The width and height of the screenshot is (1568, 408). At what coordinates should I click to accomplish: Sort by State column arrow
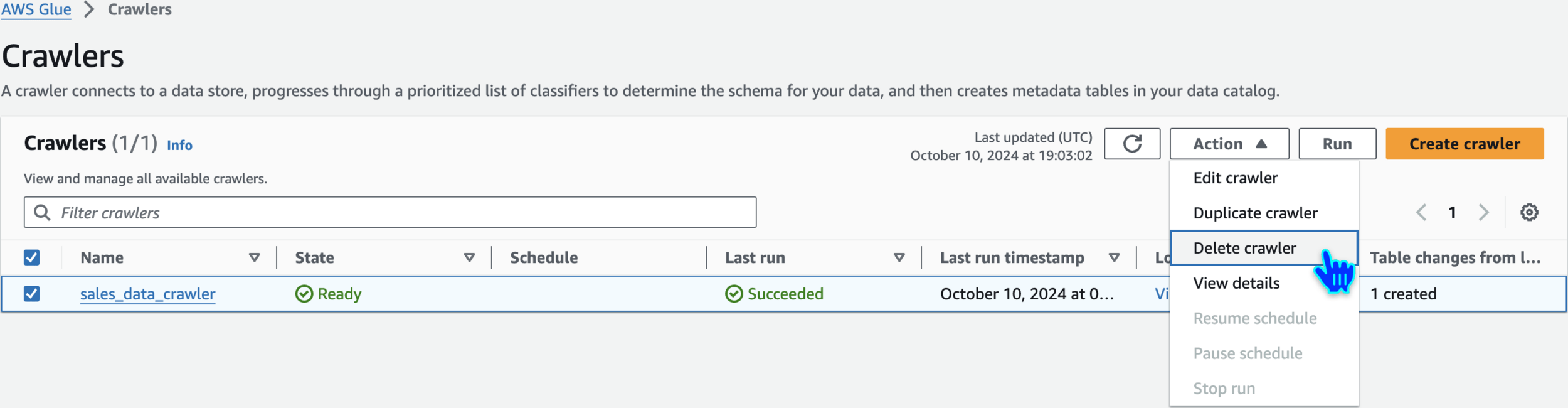(469, 257)
